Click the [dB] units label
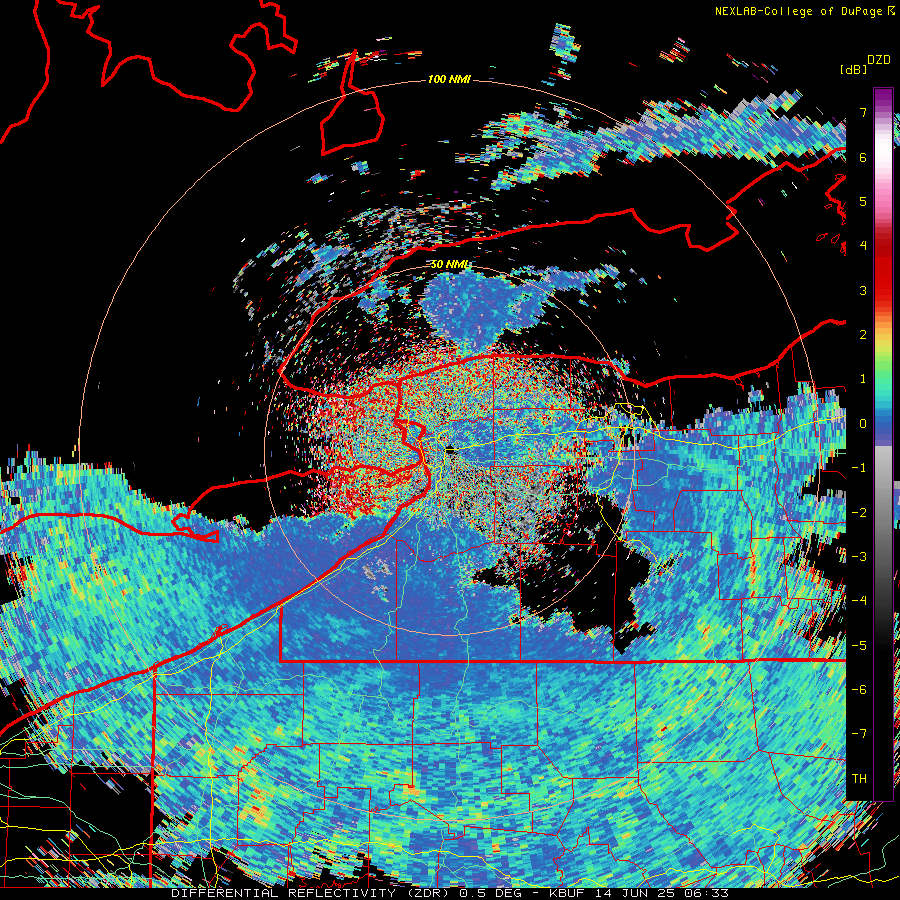Screen dimensions: 900x900 (x=853, y=69)
